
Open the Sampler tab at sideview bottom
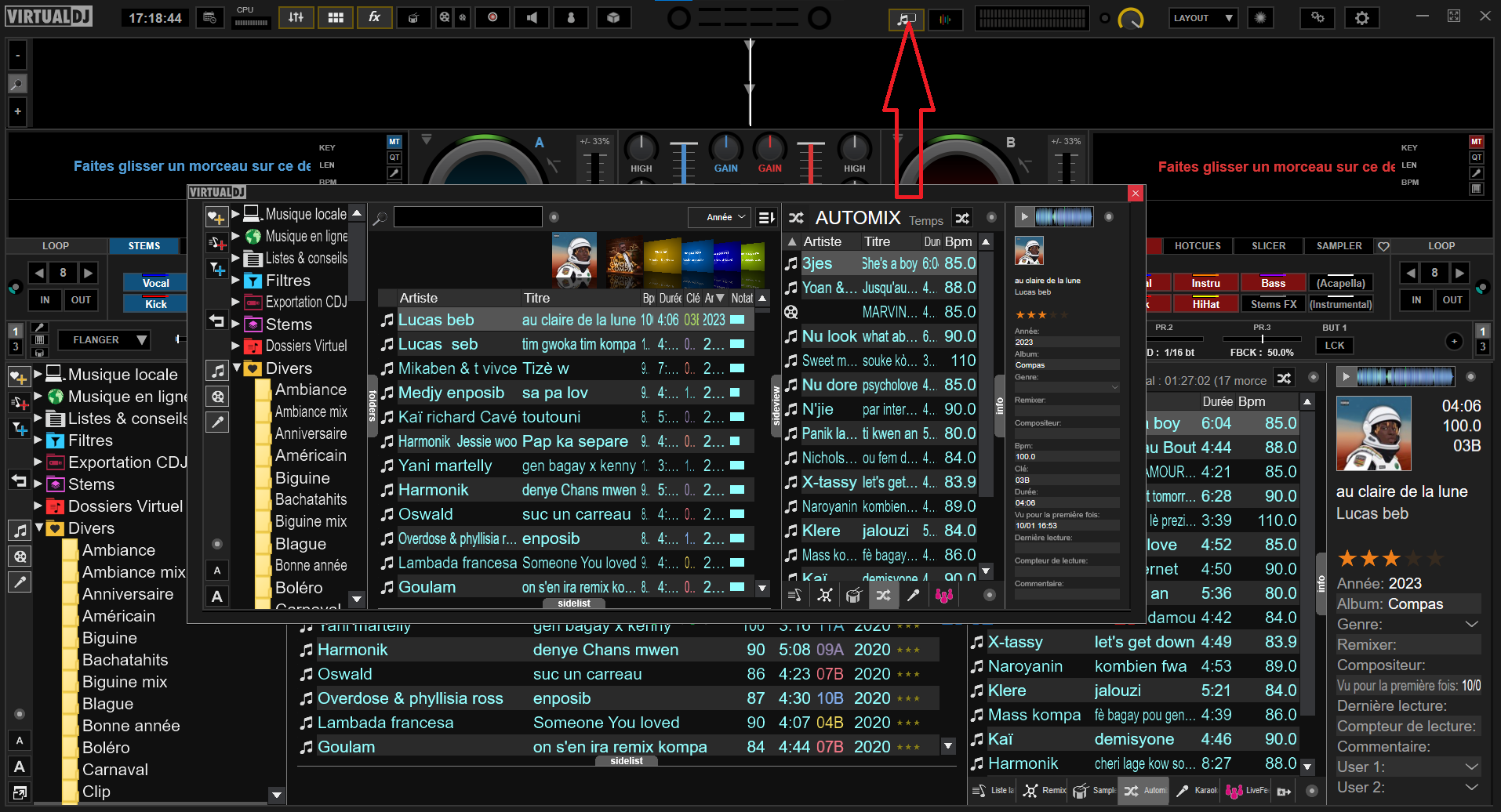[x=1095, y=791]
